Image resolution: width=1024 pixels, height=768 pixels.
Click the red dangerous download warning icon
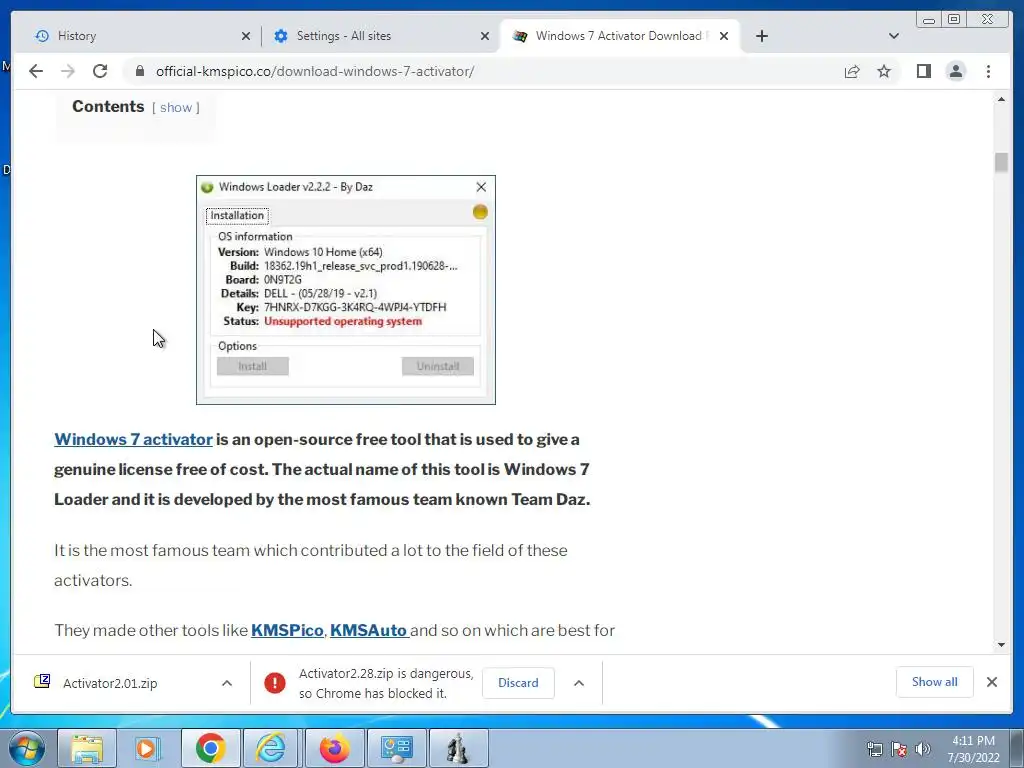[x=275, y=683]
